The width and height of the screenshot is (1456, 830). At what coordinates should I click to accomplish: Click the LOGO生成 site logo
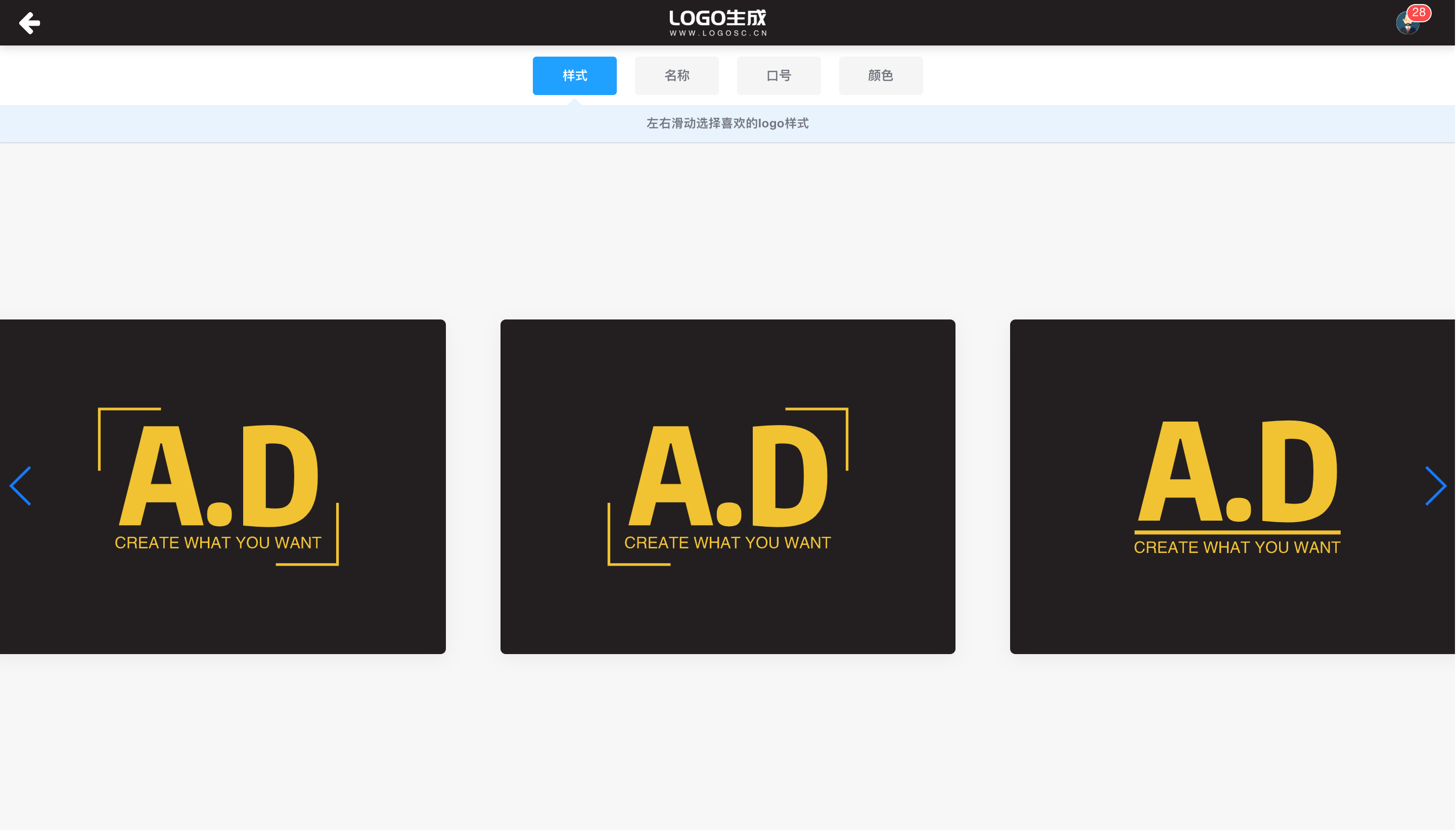(x=718, y=23)
